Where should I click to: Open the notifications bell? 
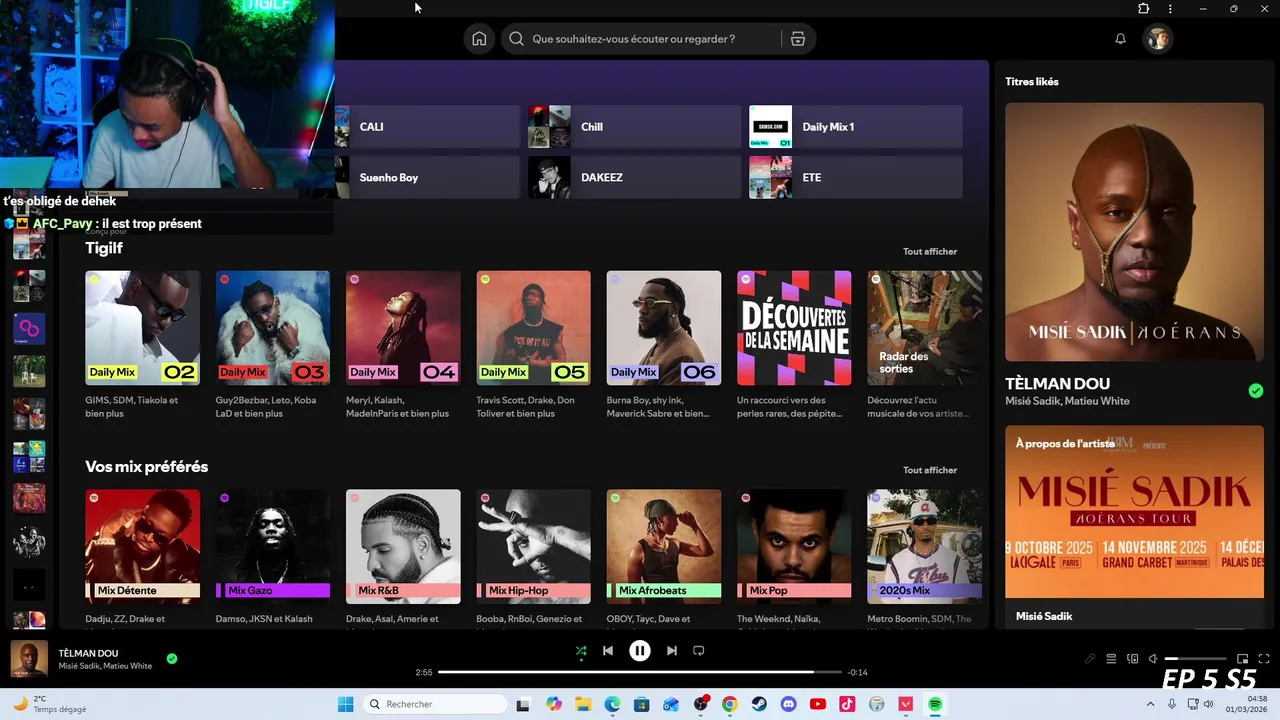coord(1120,39)
